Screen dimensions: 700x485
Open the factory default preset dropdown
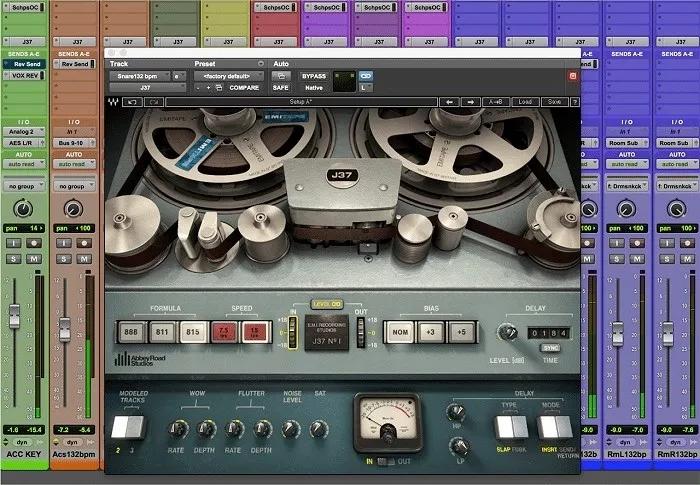229,76
